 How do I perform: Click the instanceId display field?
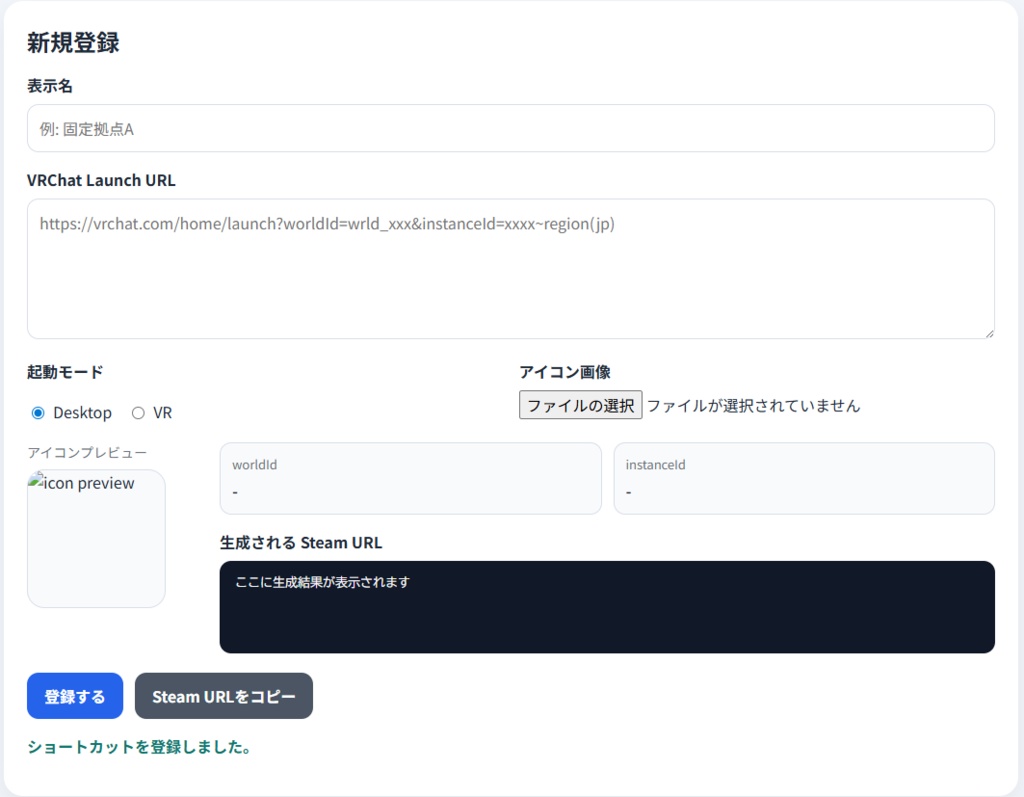click(803, 478)
